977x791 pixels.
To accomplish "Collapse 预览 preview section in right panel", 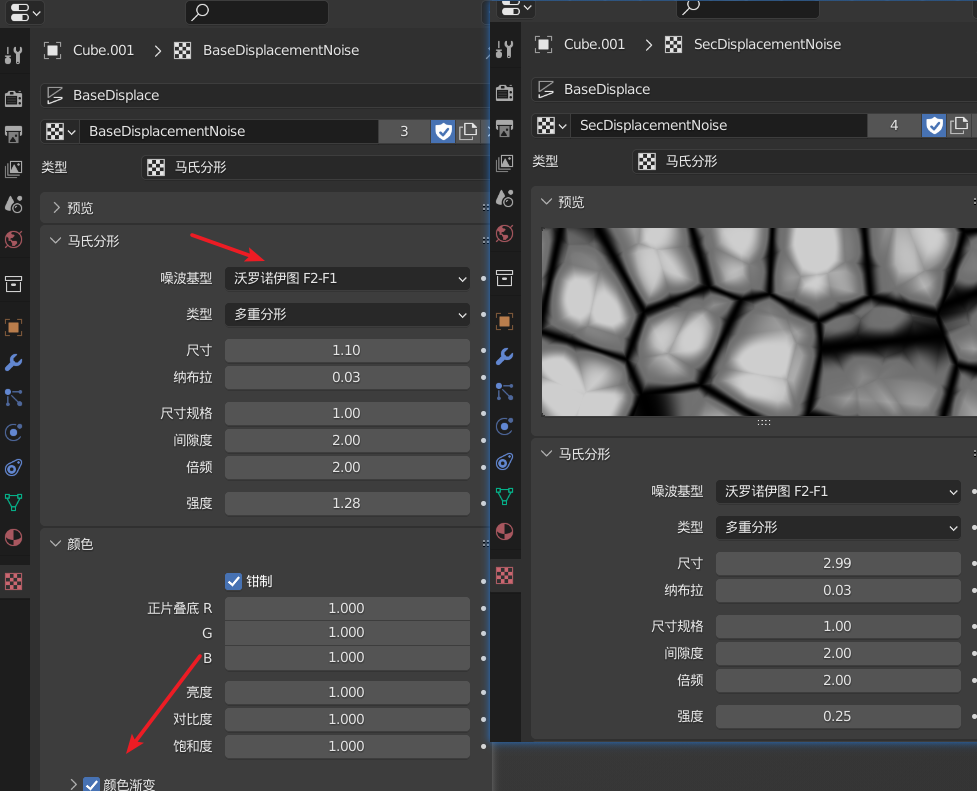I will click(546, 201).
